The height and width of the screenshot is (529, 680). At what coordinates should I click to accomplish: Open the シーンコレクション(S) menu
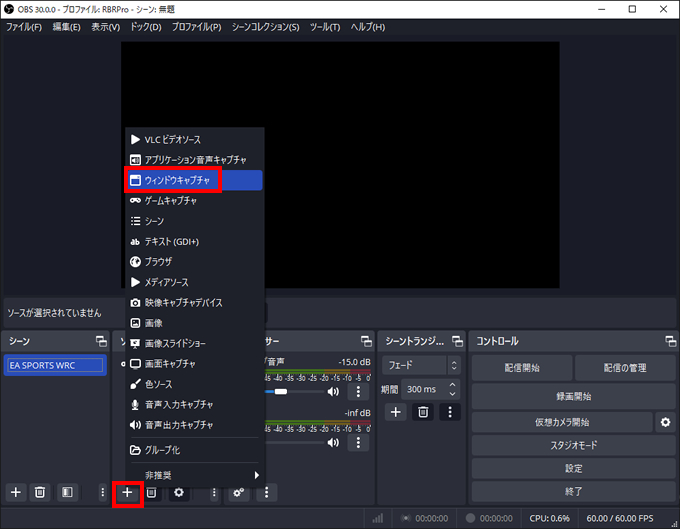[x=265, y=27]
